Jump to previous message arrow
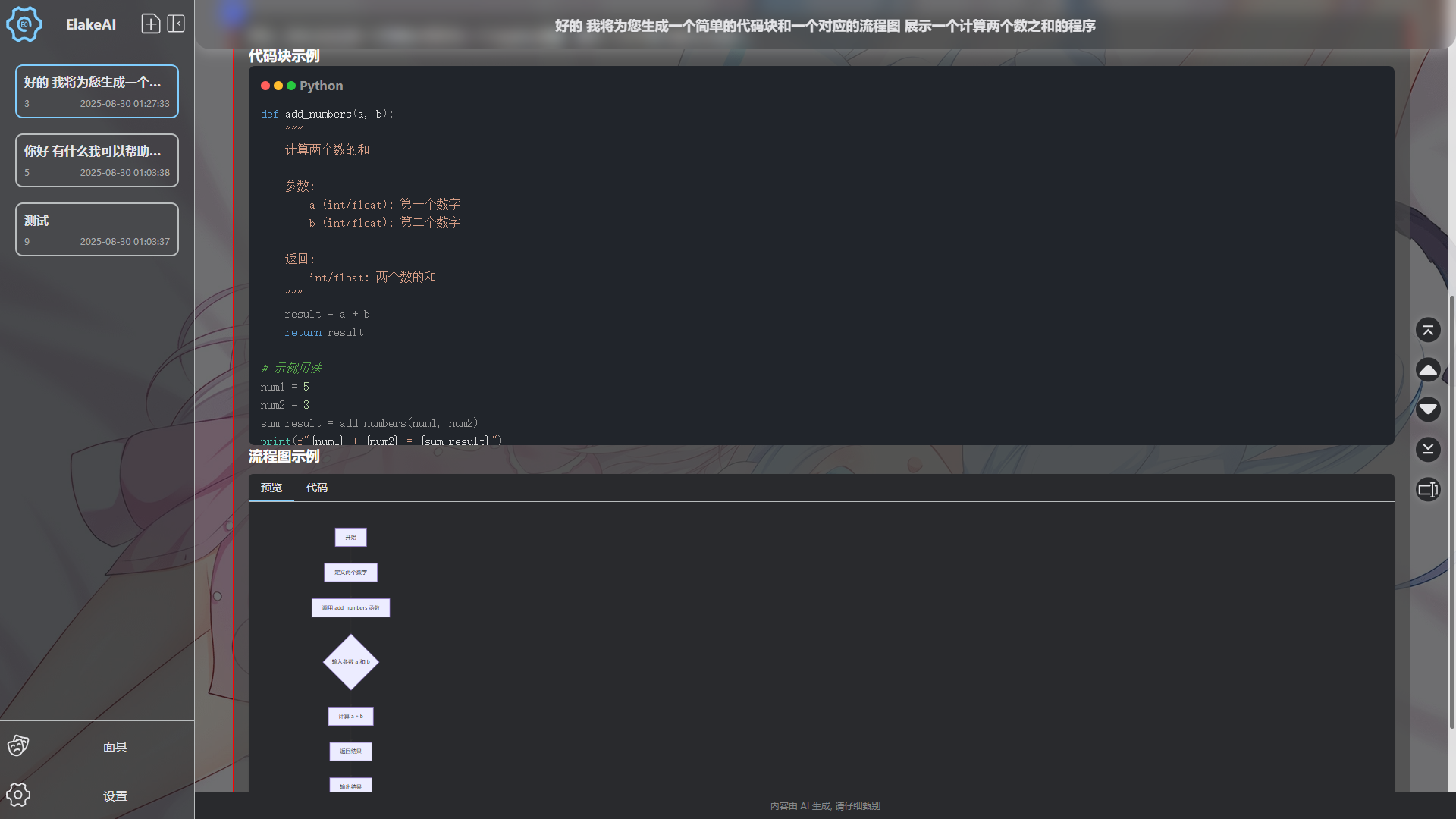Image resolution: width=1456 pixels, height=819 pixels. [x=1428, y=370]
